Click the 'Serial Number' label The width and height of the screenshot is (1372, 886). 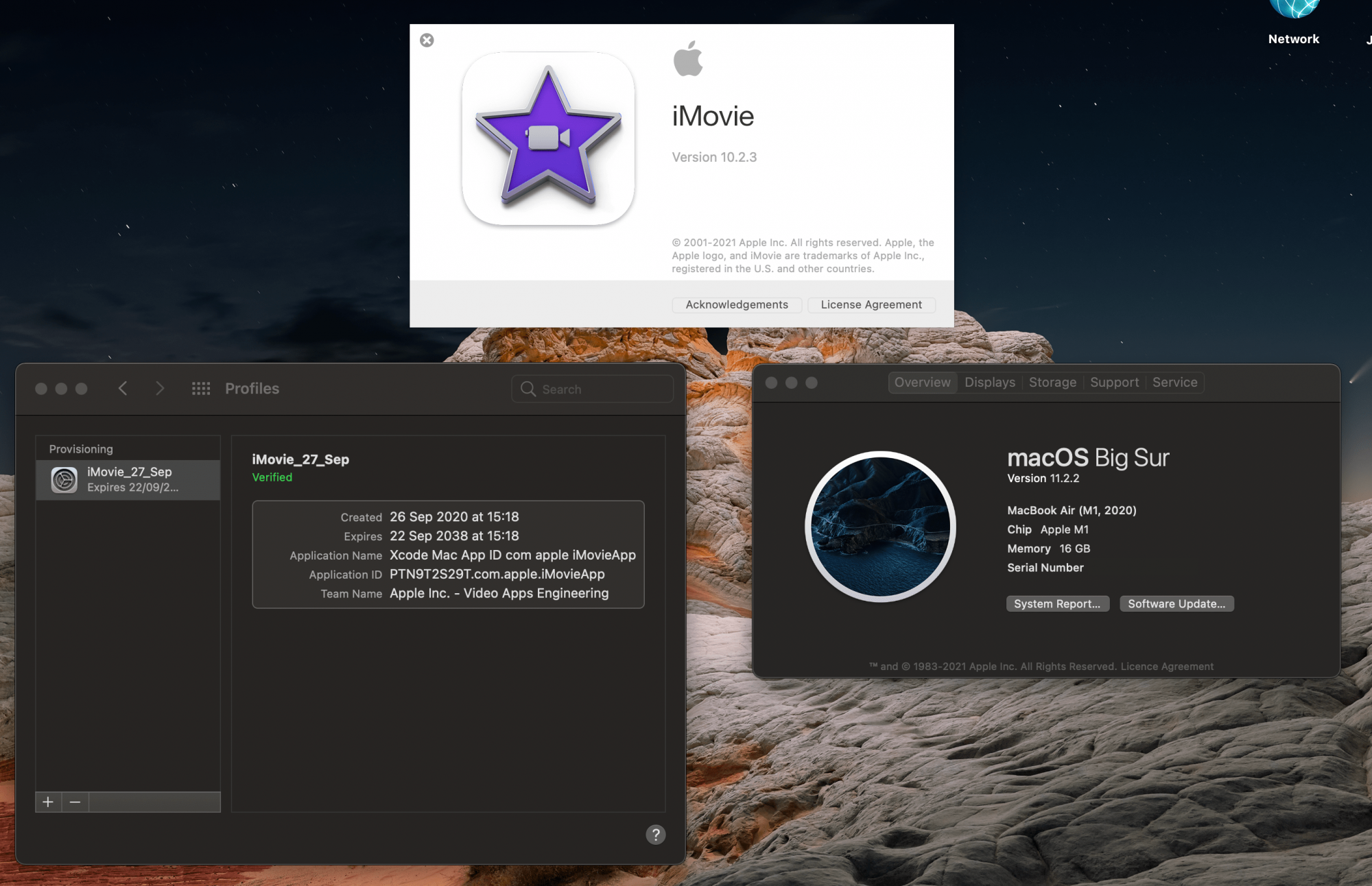coord(1045,568)
